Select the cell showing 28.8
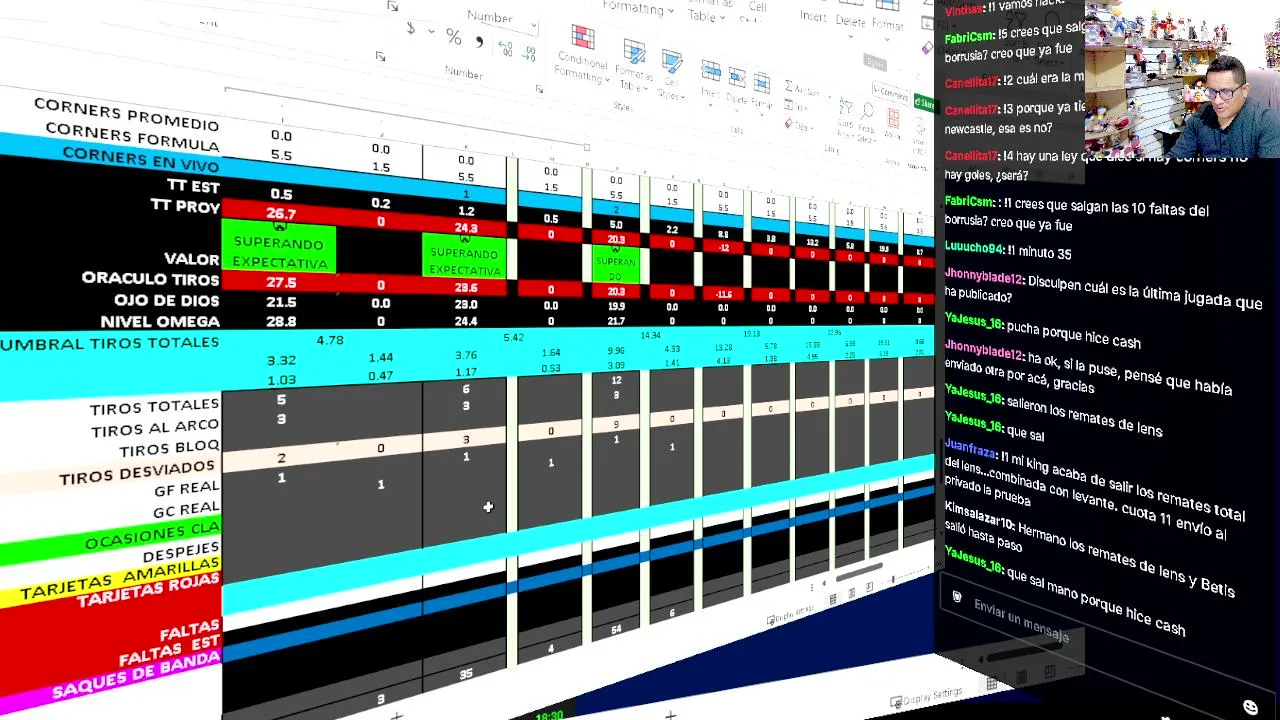 (281, 322)
